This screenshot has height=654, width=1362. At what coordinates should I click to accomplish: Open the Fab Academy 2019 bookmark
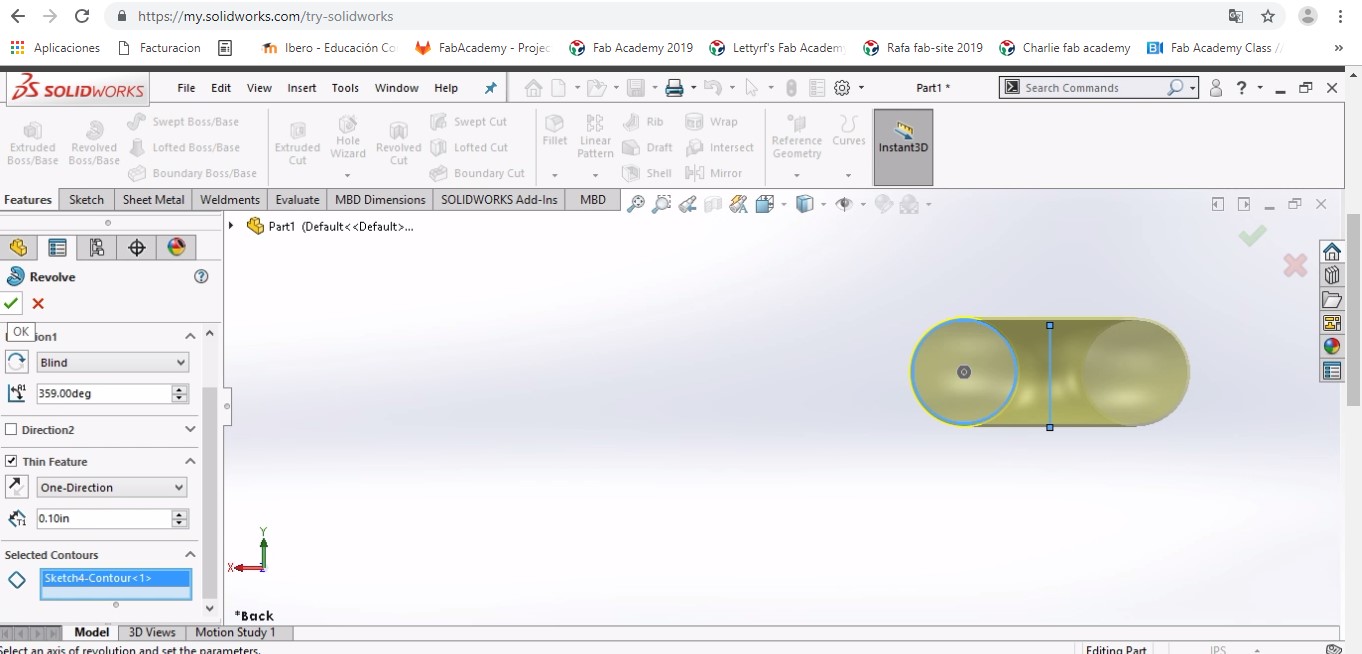631,48
